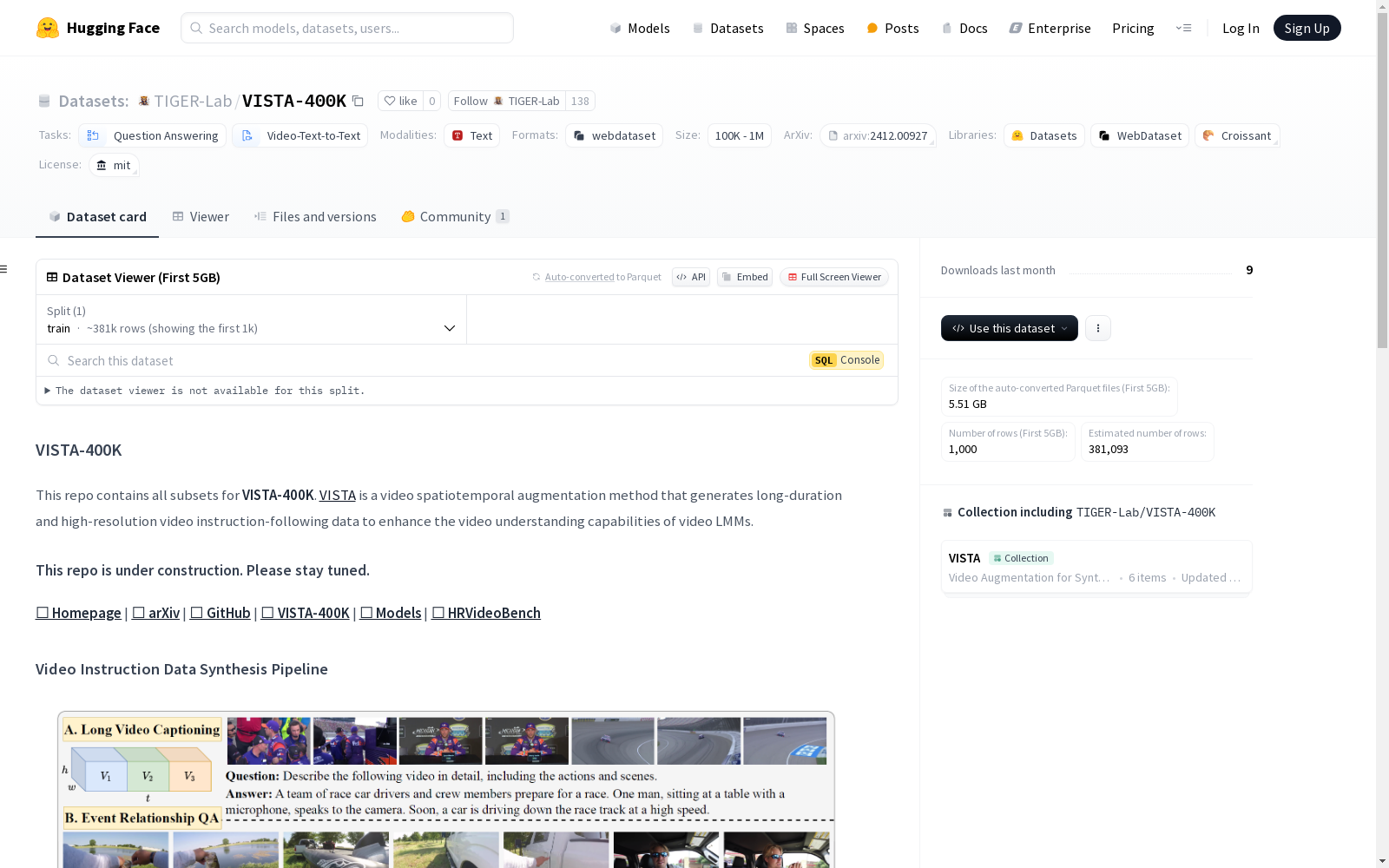1389x868 pixels.
Task: Click the auto-converted refresh icon
Action: tap(537, 277)
